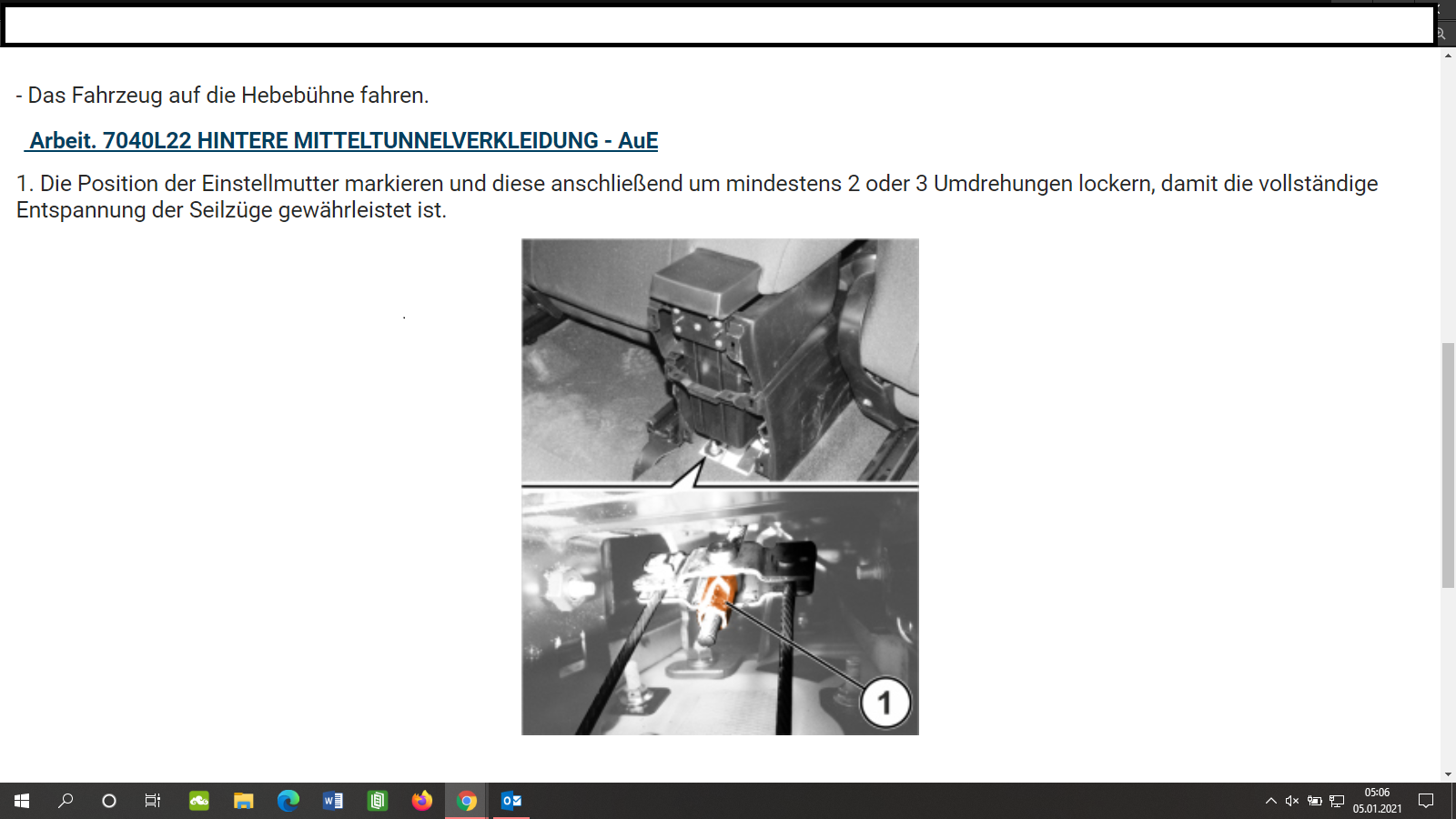Open the Windows Start menu
This screenshot has width=1456, height=819.
pos(22,801)
